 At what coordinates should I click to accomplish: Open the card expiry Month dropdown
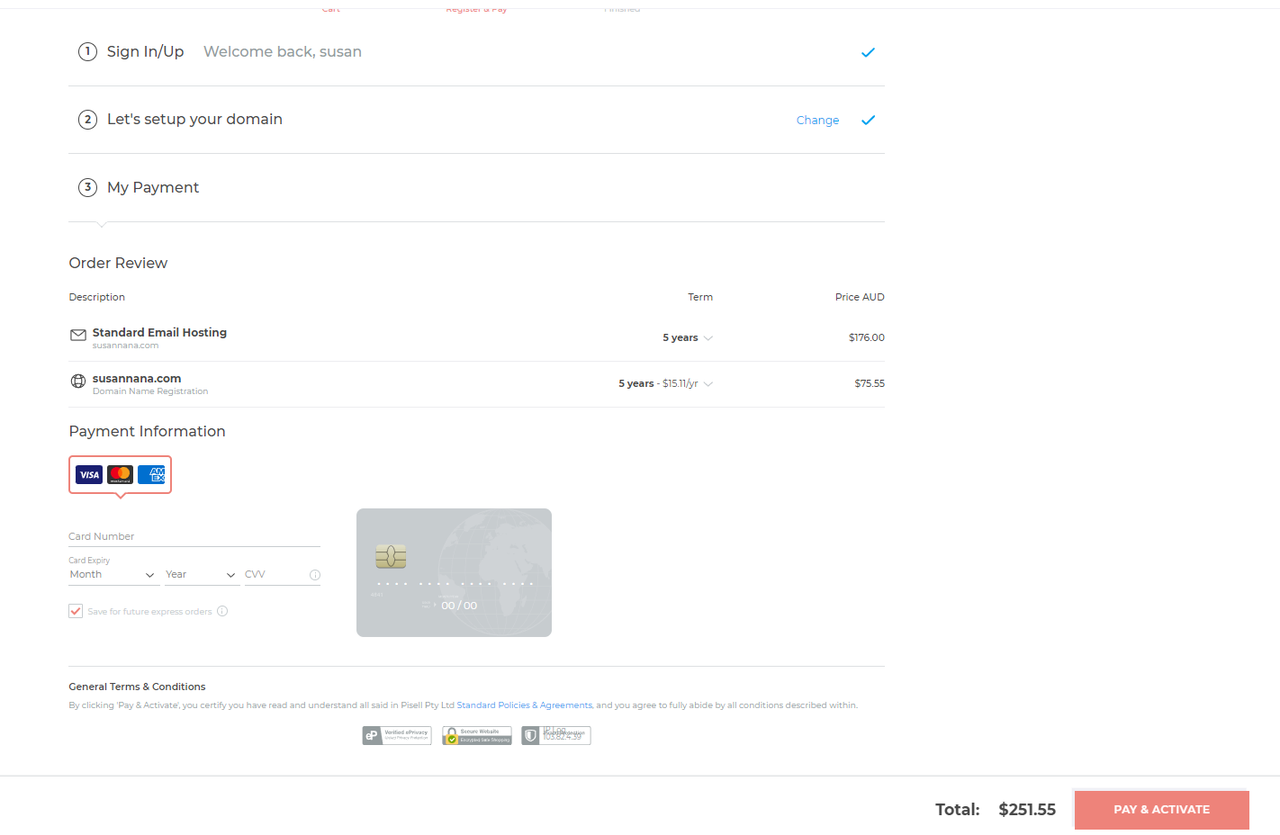113,575
